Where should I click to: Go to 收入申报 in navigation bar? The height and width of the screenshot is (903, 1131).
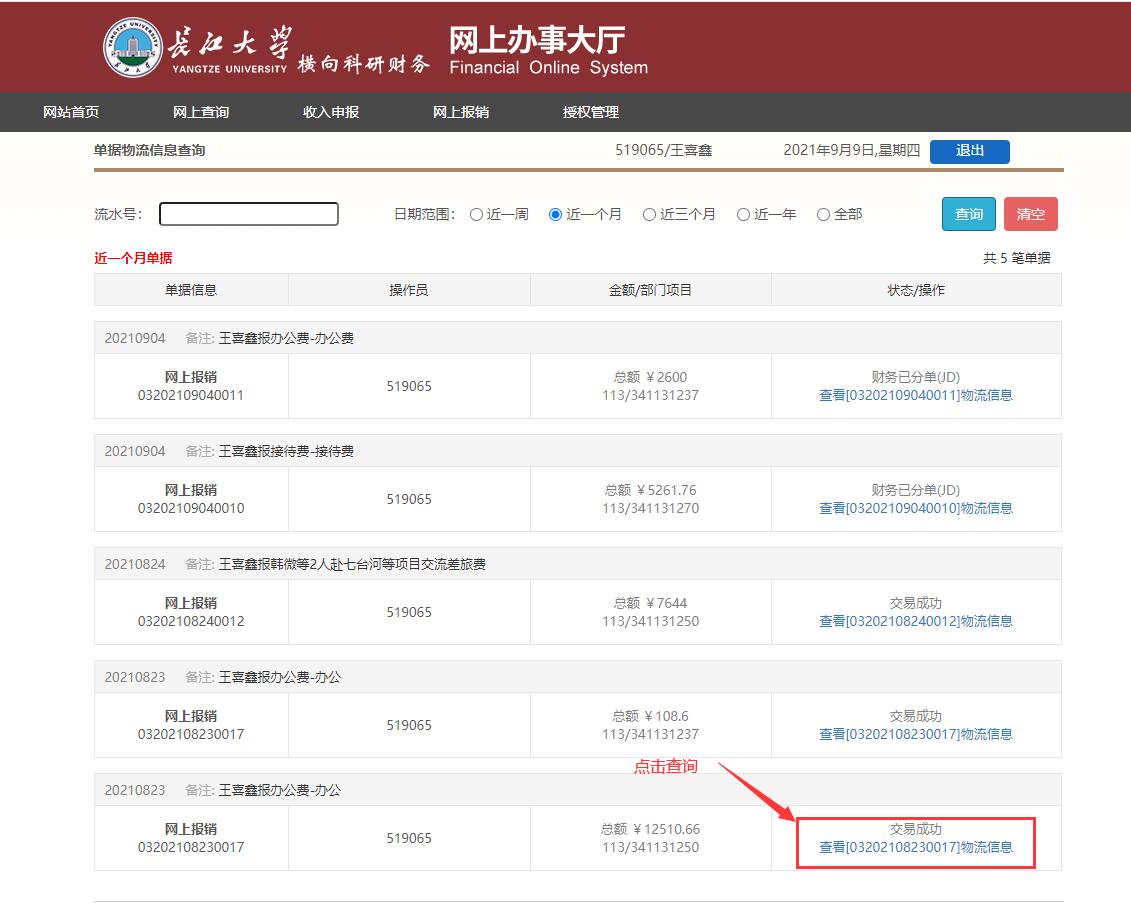331,112
